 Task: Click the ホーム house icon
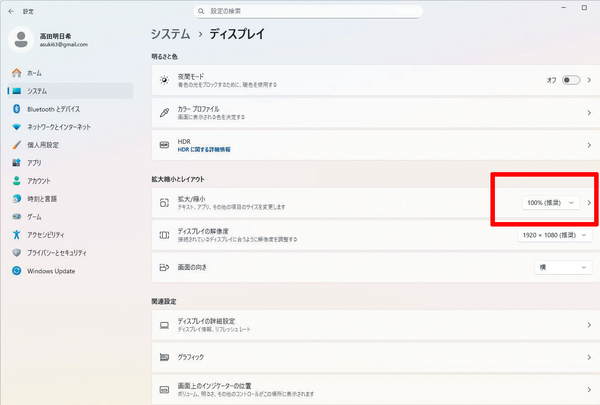[x=16, y=72]
